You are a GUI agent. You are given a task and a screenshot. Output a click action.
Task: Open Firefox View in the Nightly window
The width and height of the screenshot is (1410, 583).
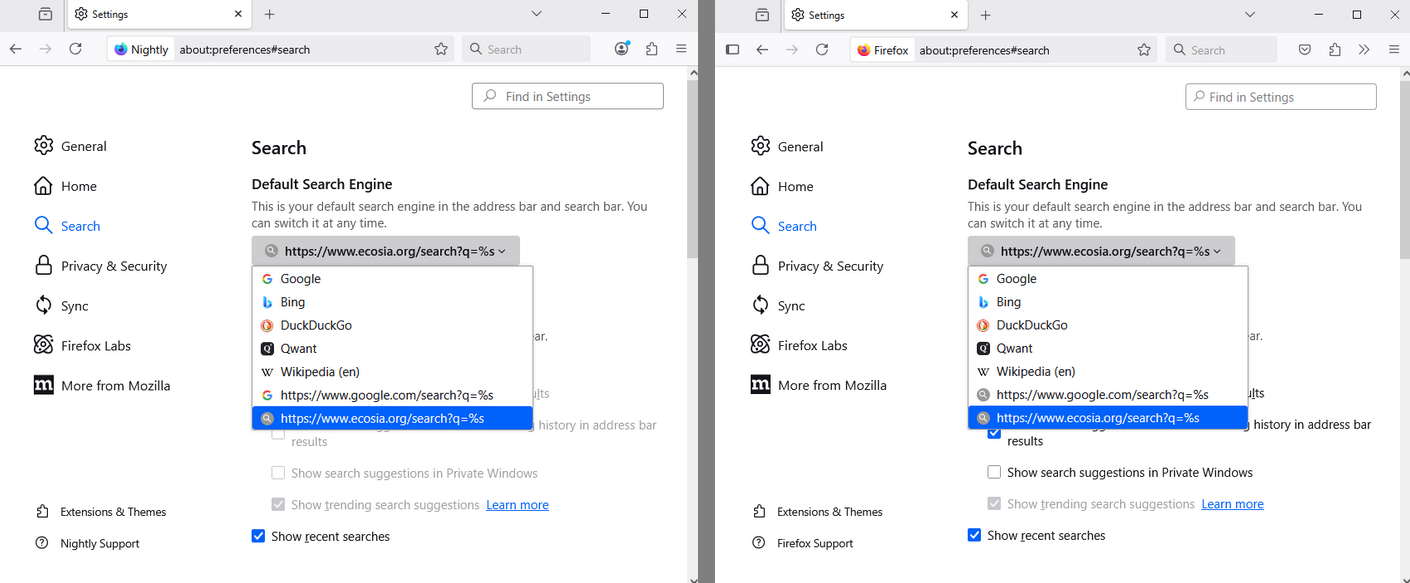[x=45, y=14]
